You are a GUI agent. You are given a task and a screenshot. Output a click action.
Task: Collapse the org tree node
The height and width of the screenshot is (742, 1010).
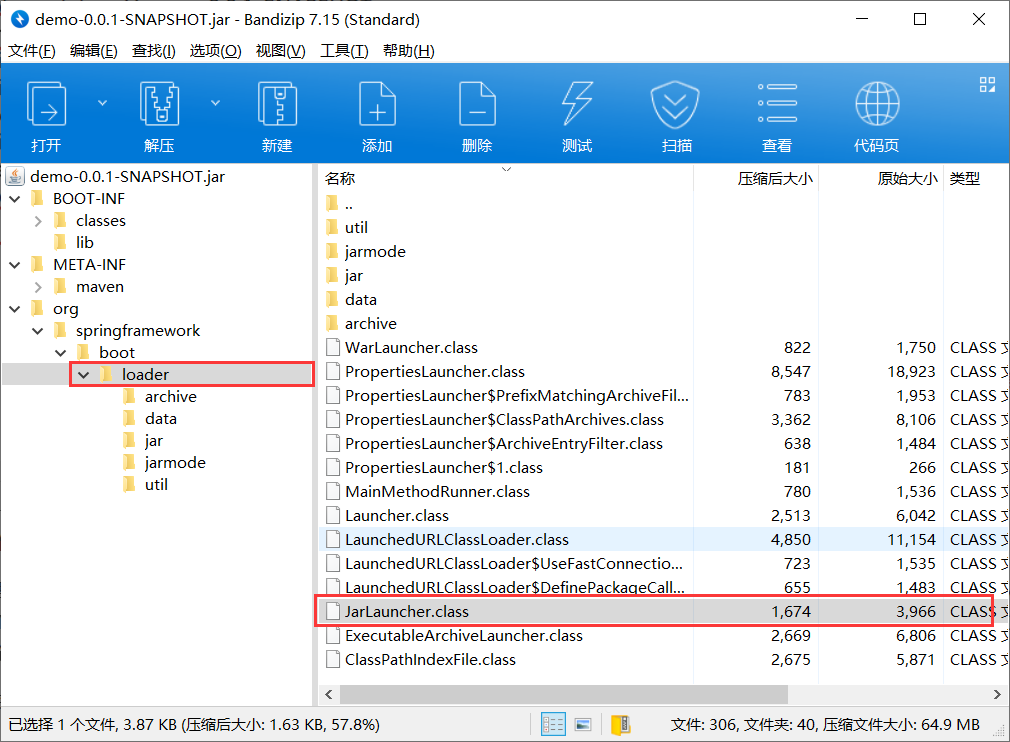[15, 309]
